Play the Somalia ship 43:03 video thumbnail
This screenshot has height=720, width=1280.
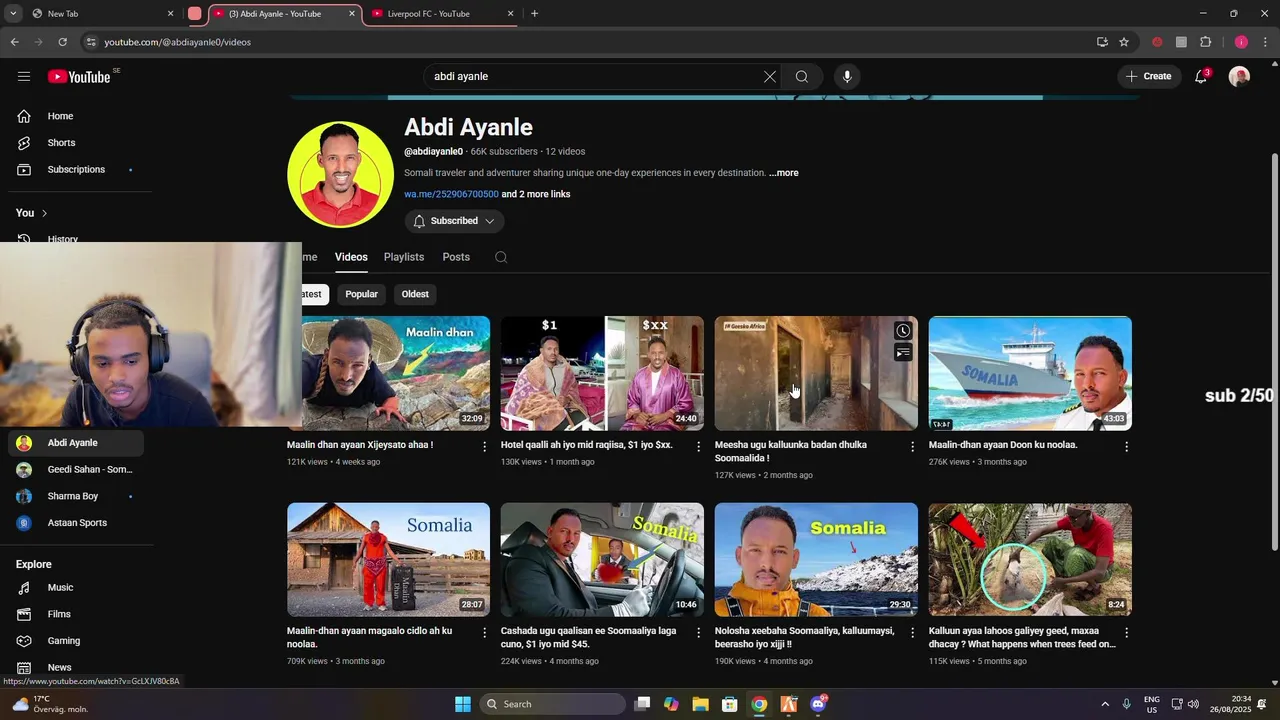[x=1030, y=373]
